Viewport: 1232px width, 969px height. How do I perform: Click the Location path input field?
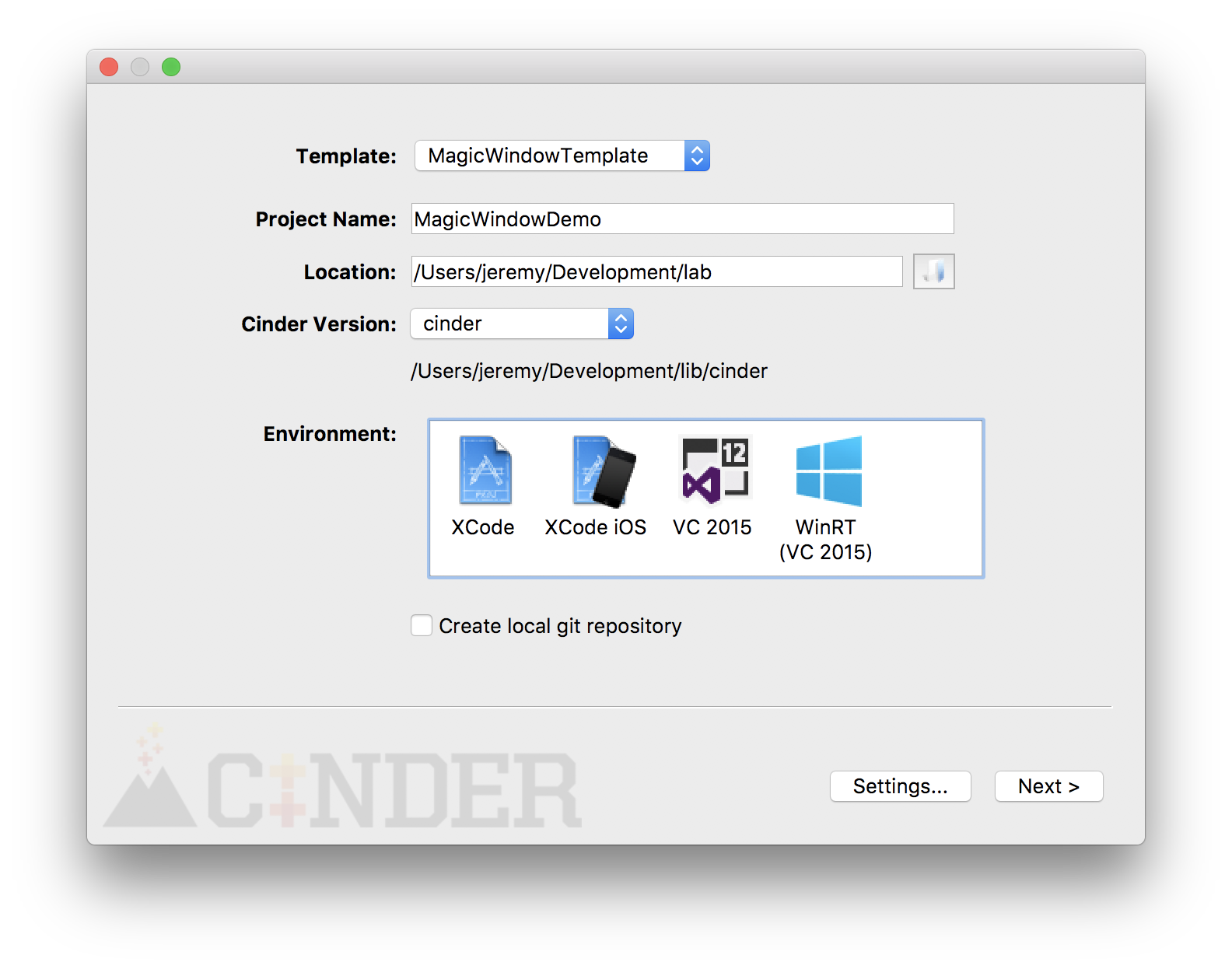click(x=657, y=271)
